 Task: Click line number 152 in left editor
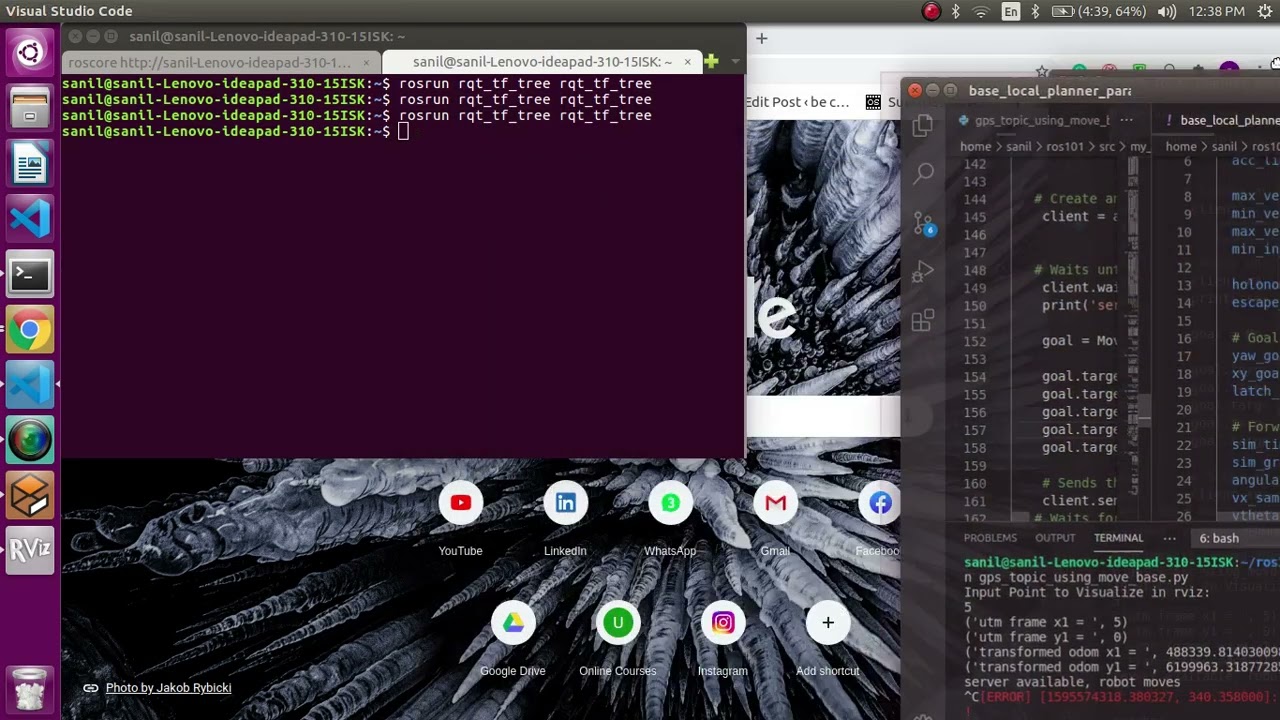point(974,341)
